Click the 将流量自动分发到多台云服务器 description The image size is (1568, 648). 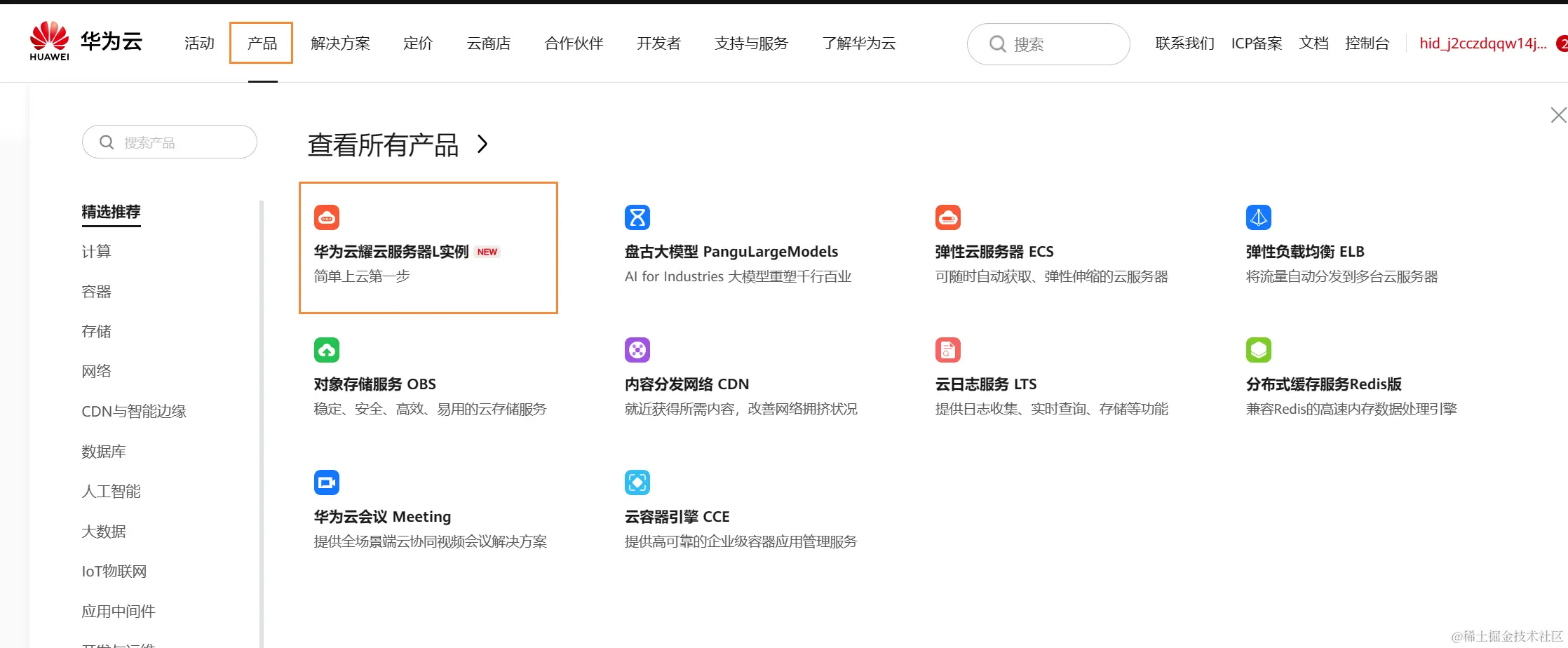click(x=1341, y=276)
